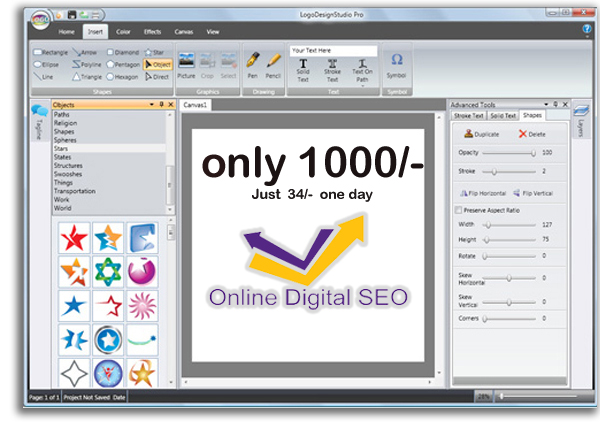600x425 pixels.
Task: Open the Stroke Text tab in Advanced Tools
Action: tap(468, 116)
